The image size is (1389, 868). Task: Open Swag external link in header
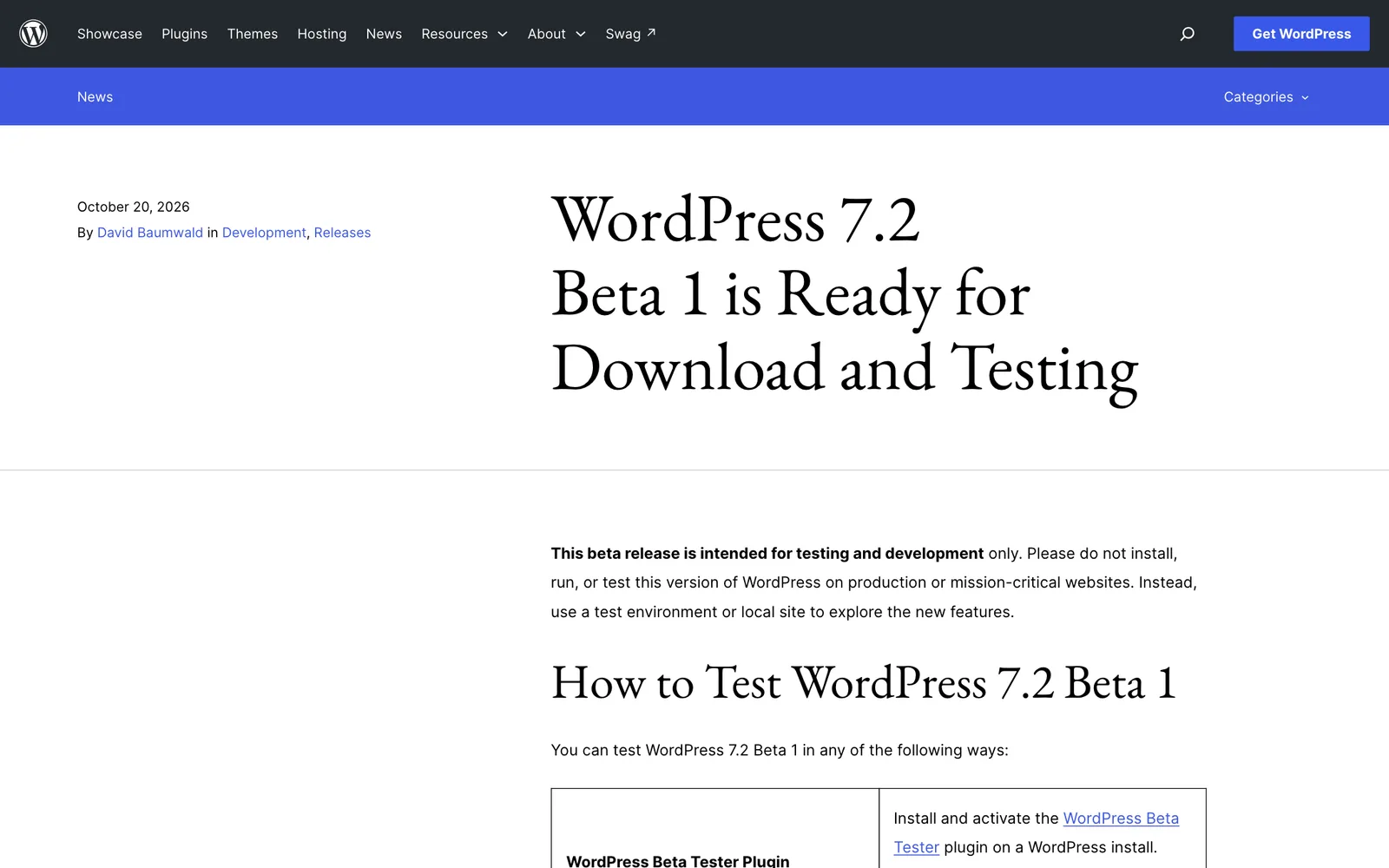[x=630, y=34]
